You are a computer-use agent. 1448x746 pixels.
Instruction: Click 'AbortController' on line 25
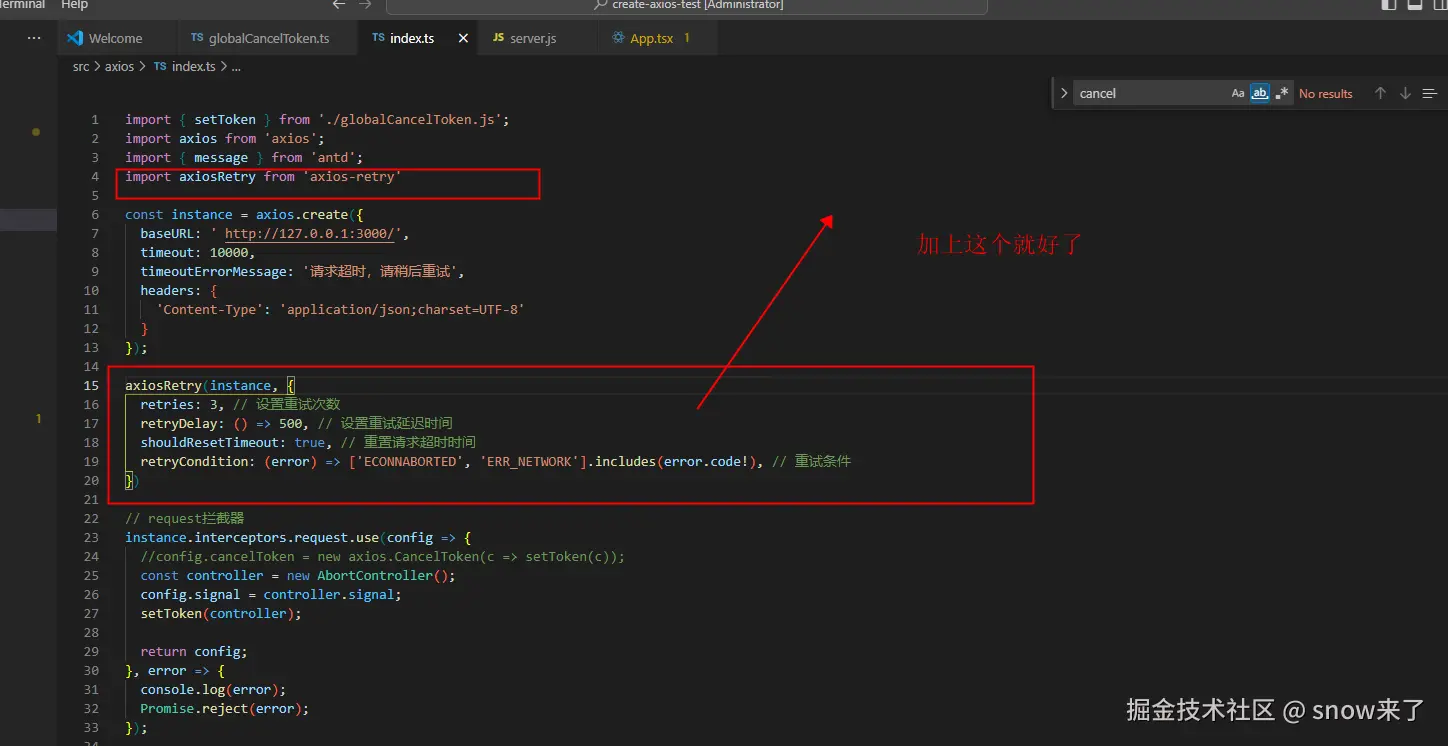375,575
